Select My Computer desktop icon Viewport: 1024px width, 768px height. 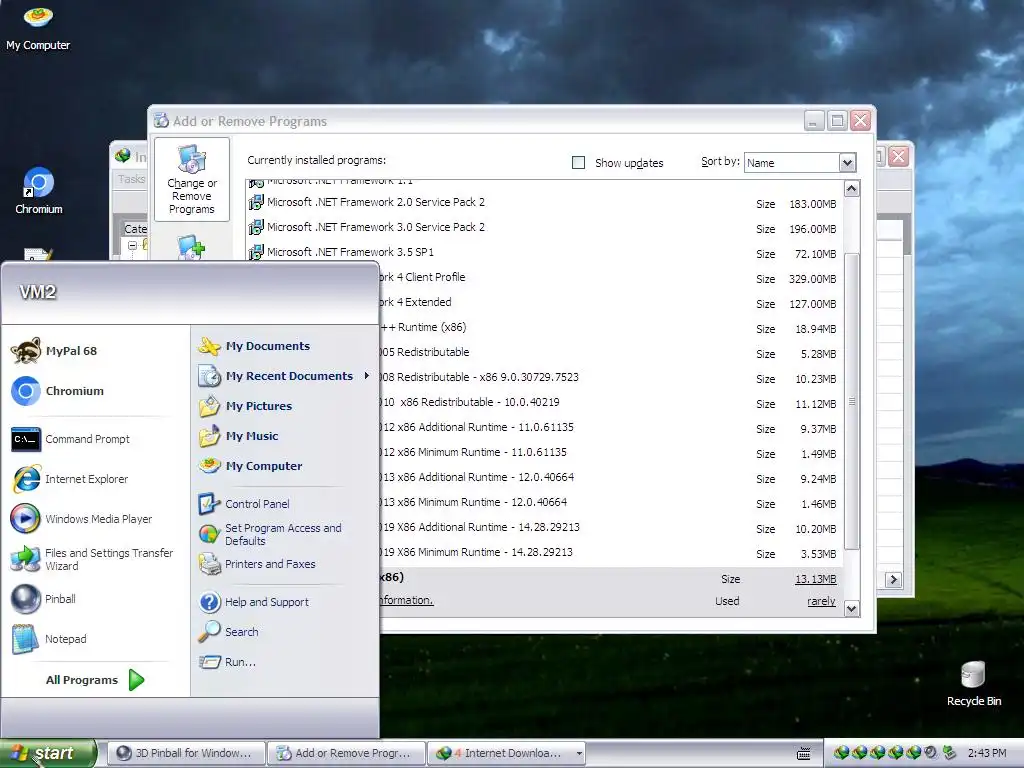pyautogui.click(x=38, y=27)
